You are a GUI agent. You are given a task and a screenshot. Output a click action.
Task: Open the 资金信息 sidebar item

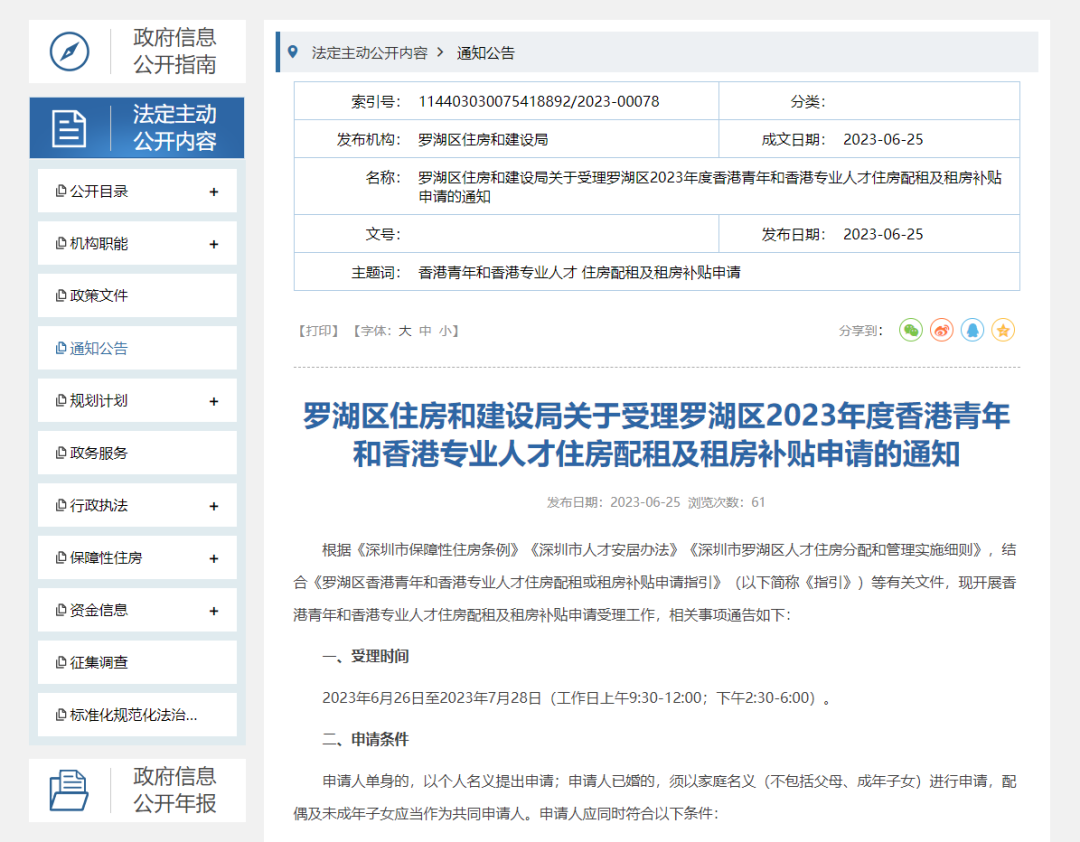point(137,610)
